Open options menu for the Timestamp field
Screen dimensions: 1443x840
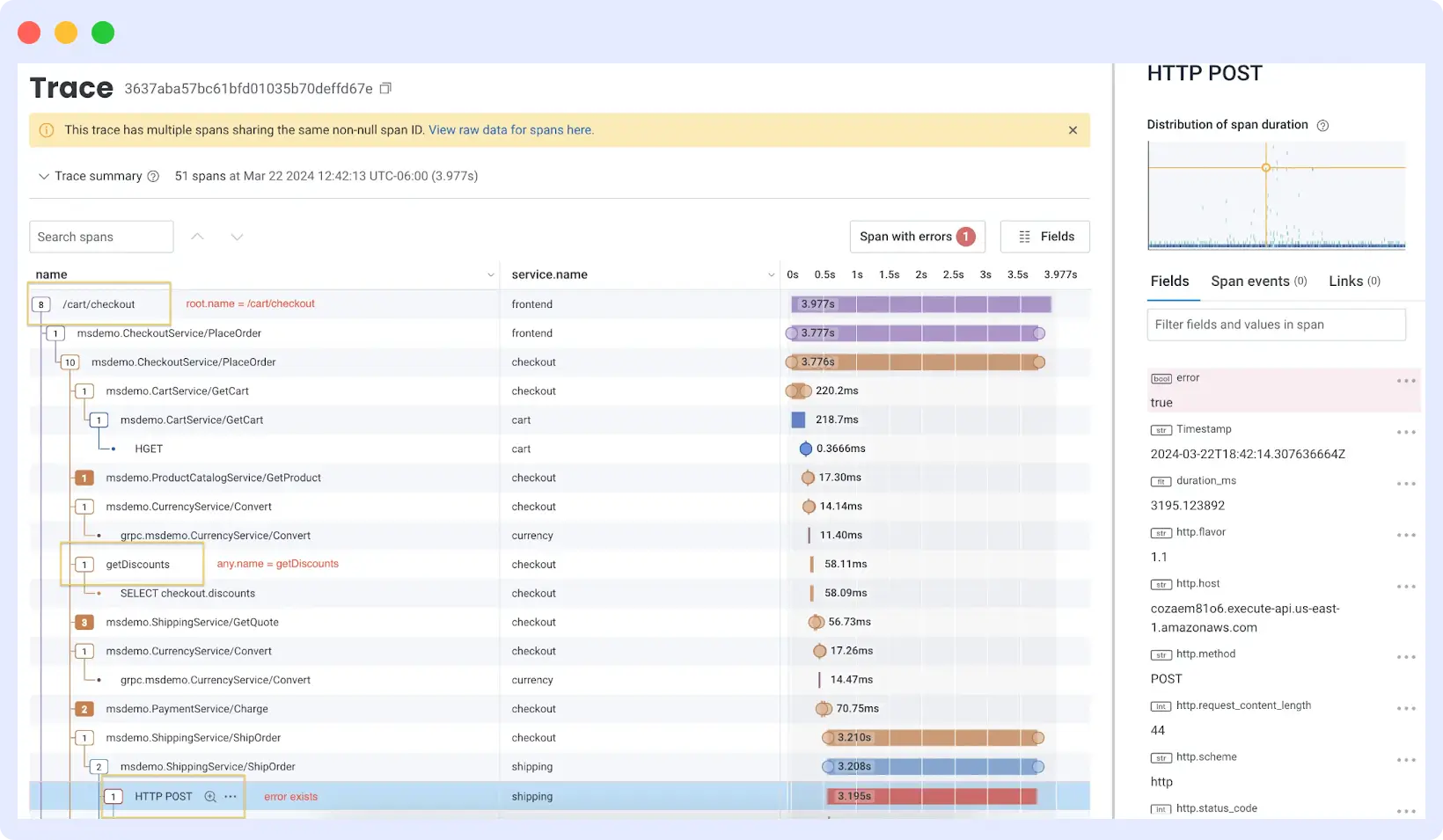click(x=1405, y=432)
